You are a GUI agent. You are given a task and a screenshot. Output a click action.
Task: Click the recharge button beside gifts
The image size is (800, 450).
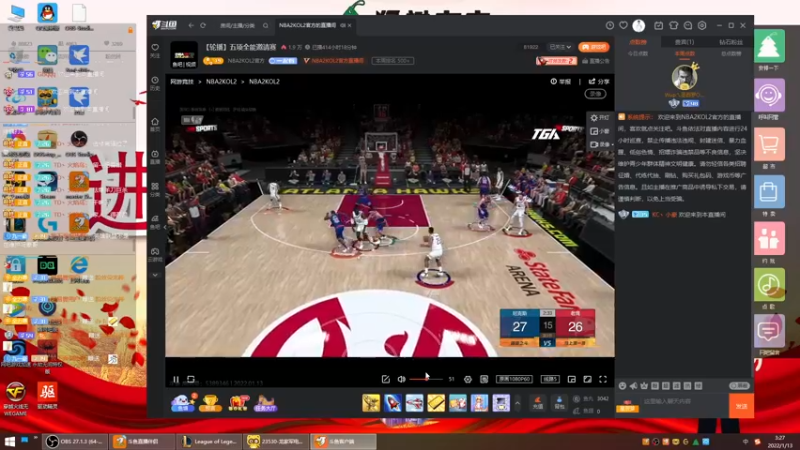tap(538, 403)
